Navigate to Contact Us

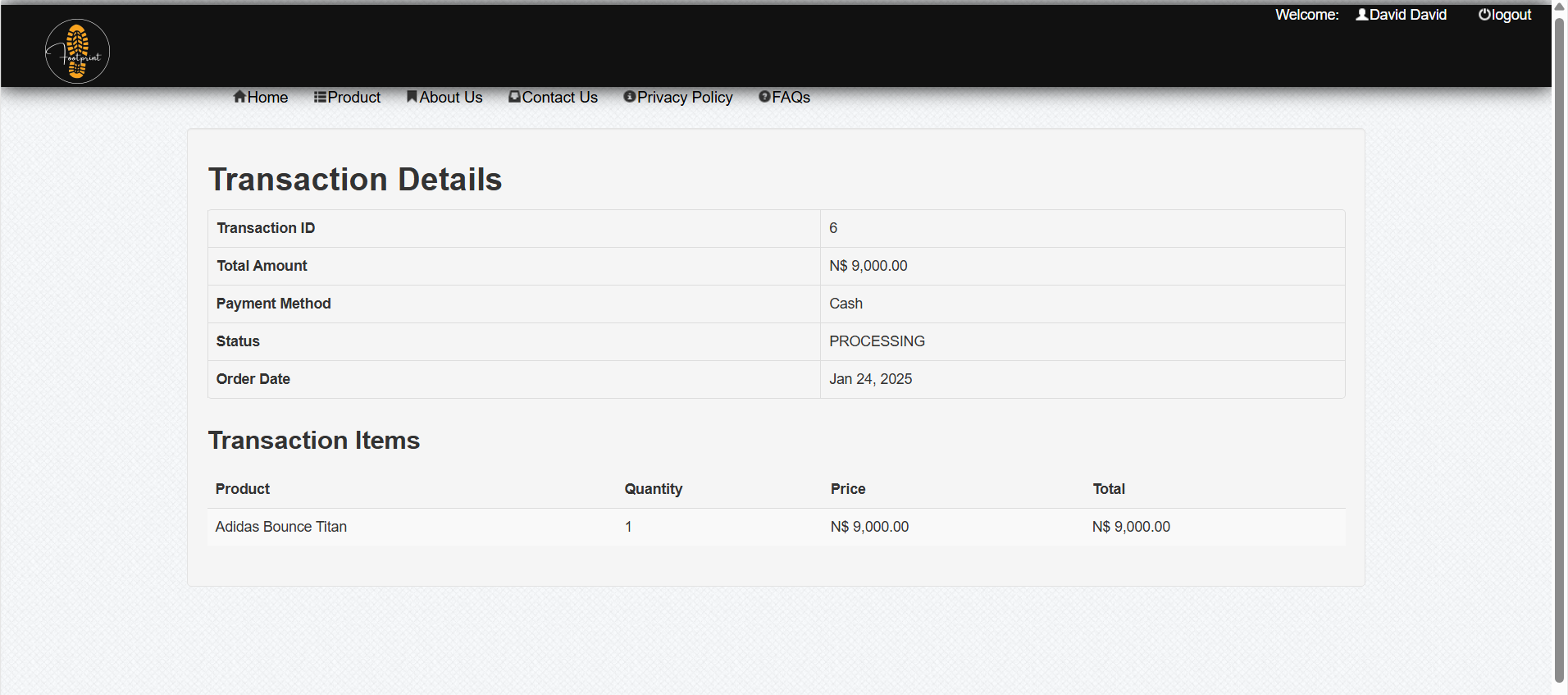pyautogui.click(x=553, y=97)
